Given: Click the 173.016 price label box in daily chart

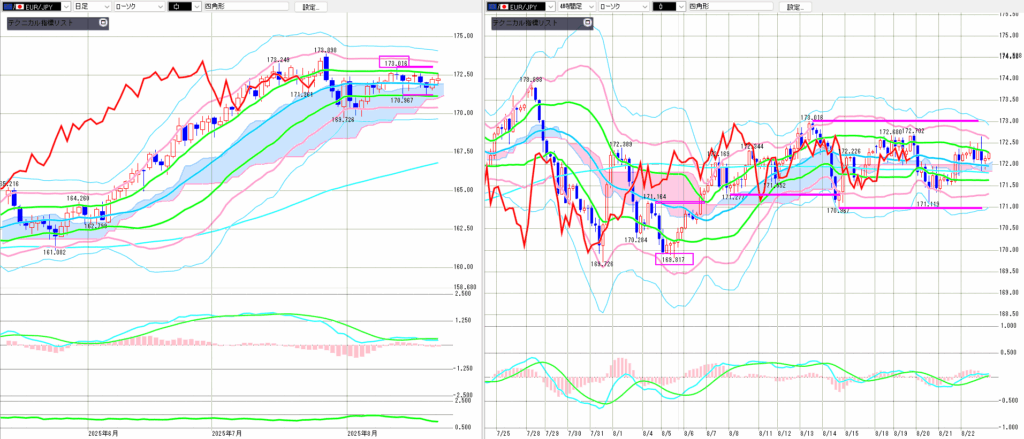Looking at the screenshot, I should [x=396, y=63].
